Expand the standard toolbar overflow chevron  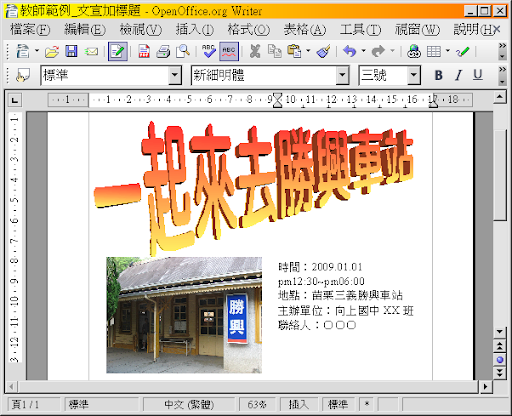pyautogui.click(x=502, y=45)
